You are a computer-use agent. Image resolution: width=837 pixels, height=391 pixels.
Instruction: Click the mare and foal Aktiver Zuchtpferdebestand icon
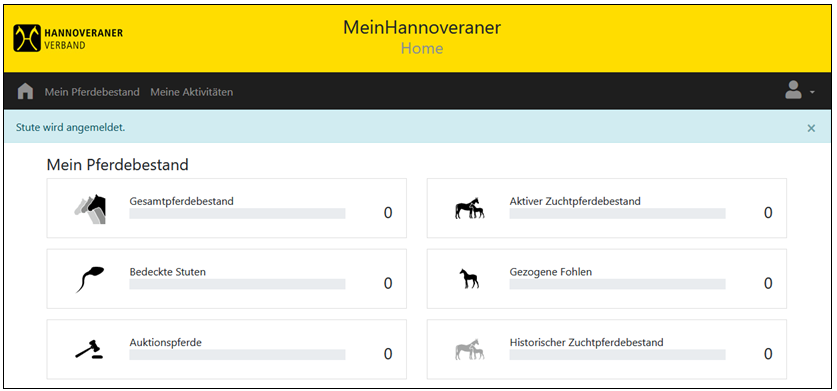[470, 208]
